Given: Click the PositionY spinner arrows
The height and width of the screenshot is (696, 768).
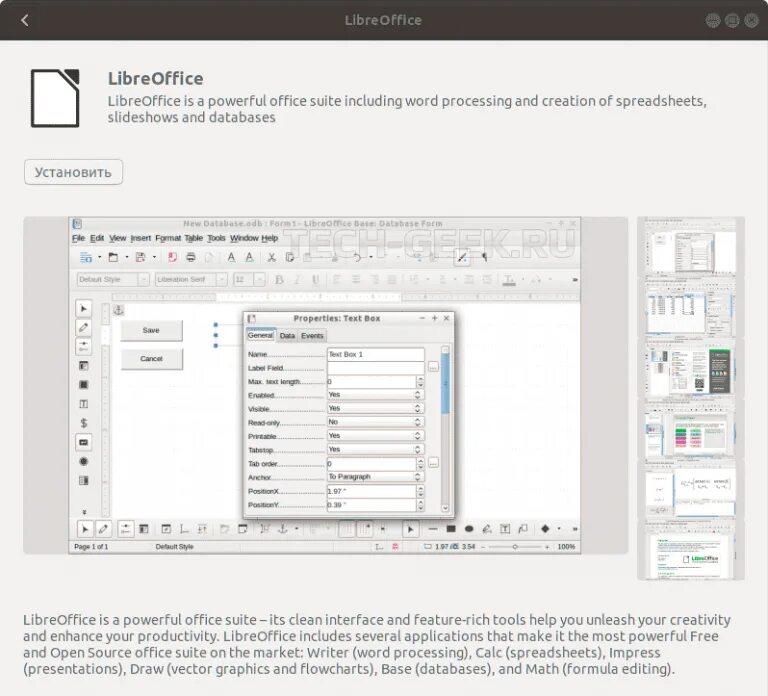Looking at the screenshot, I should click(x=420, y=505).
